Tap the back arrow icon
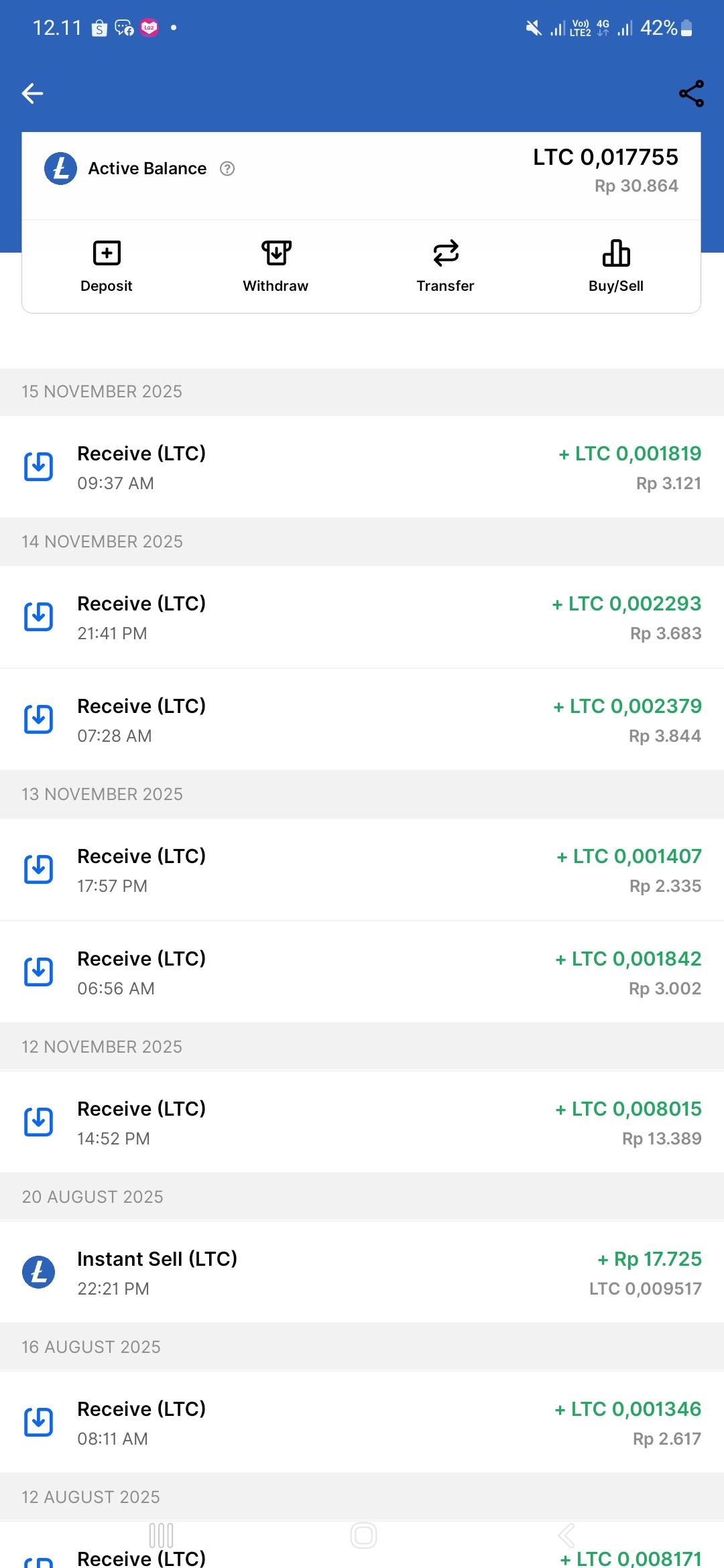Viewport: 724px width, 1568px height. click(33, 93)
